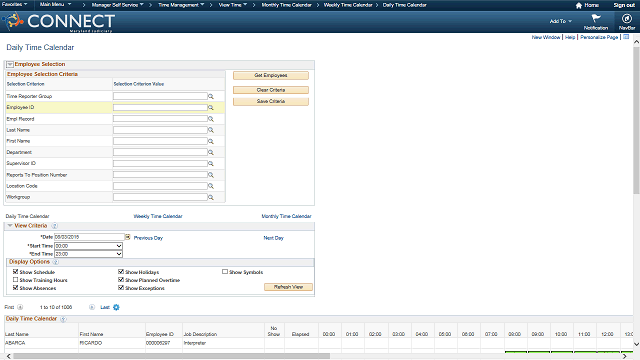Open the Favorites menu
Screen dimensions: 640x360
click(15, 4)
